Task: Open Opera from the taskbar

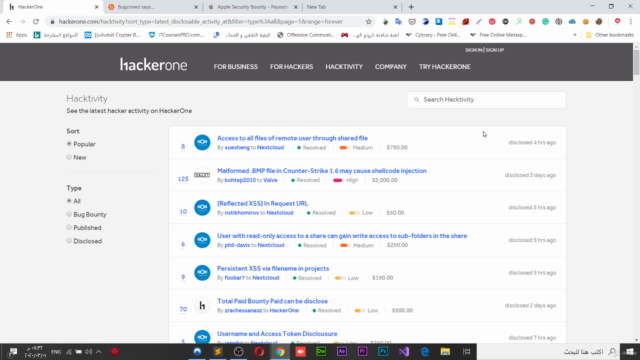Action: pyautogui.click(x=259, y=351)
